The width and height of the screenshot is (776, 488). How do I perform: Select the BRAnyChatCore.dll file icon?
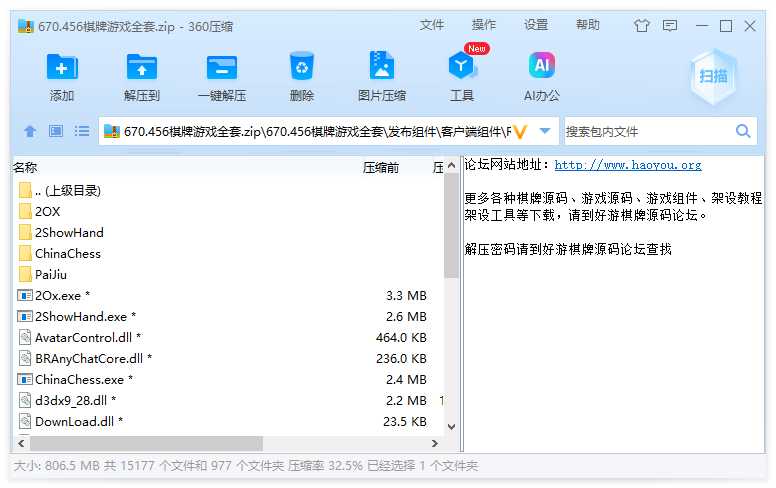25,358
